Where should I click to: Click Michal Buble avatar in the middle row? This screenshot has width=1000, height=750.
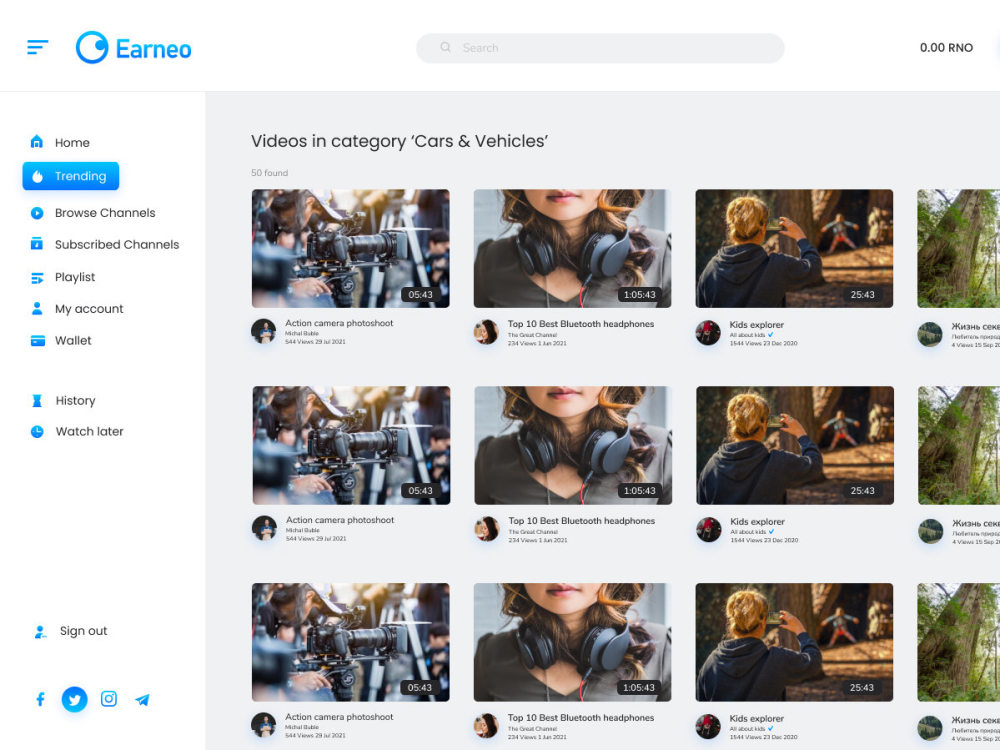click(264, 528)
